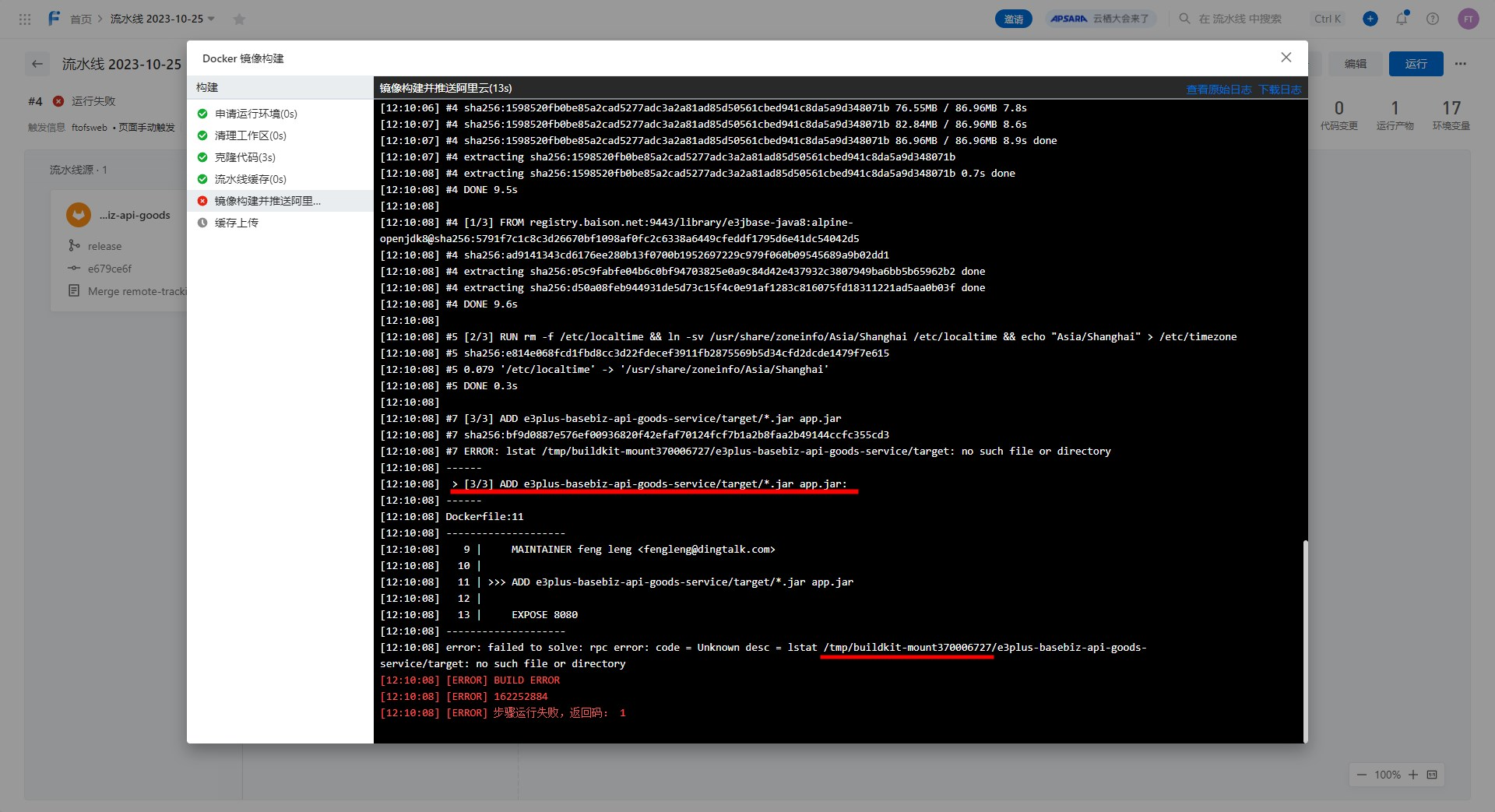Click the search magnifier icon
The height and width of the screenshot is (812, 1495).
(x=1184, y=19)
